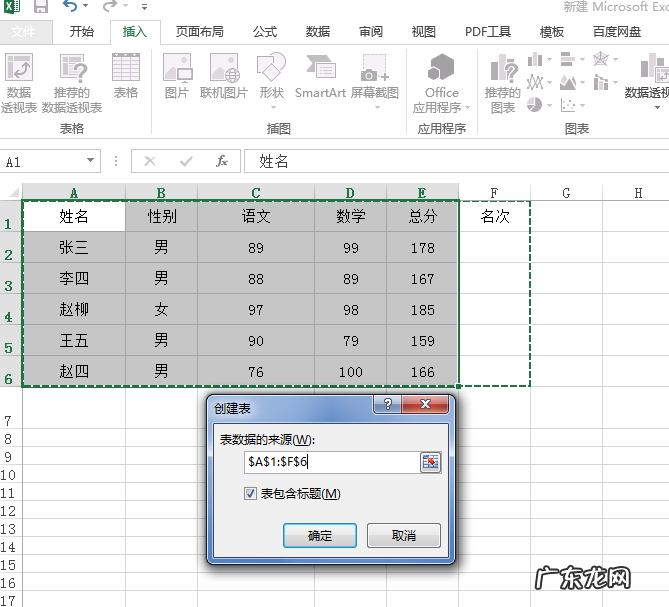Toggle the 表包含标题 checkbox
Screen dimensions: 669x607
click(x=250, y=494)
